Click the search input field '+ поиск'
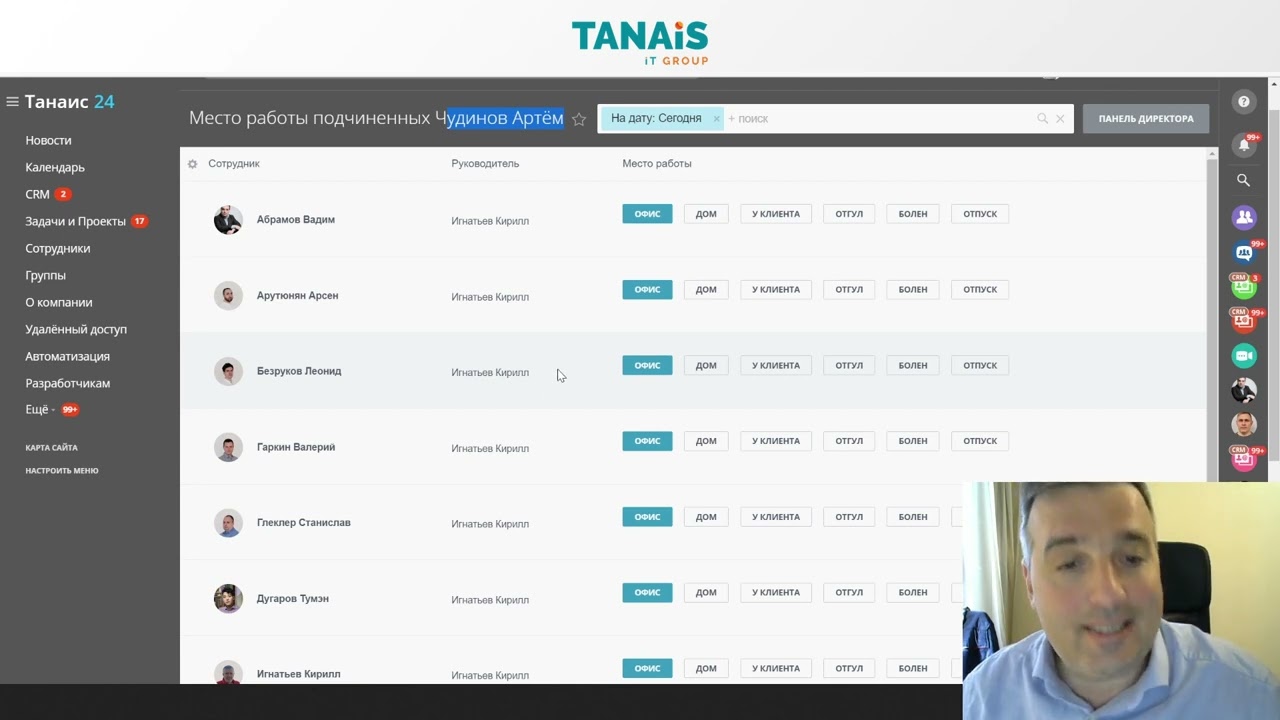 pyautogui.click(x=880, y=119)
